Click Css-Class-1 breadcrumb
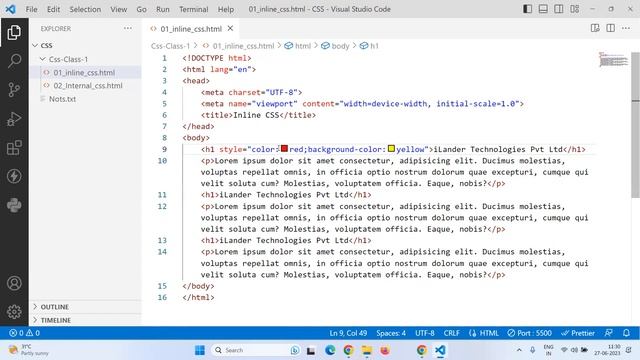Screen dimensions: 640x360 (x=170, y=46)
